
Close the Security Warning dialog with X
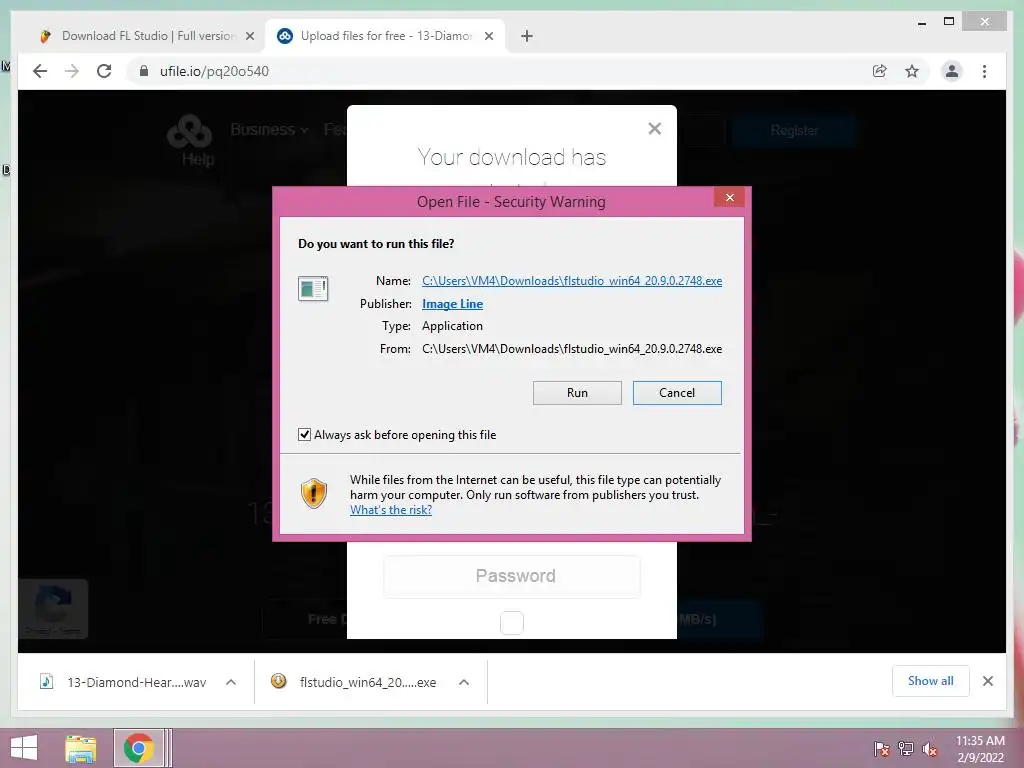click(x=729, y=197)
